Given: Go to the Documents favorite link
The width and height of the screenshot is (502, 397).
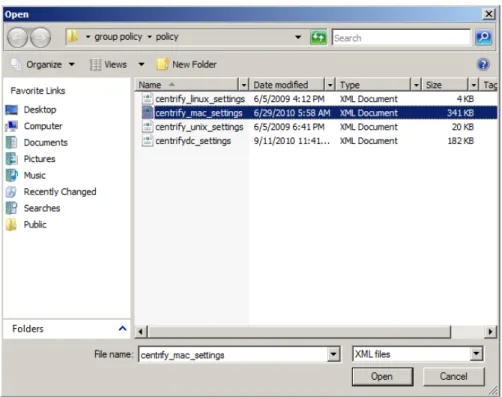Looking at the screenshot, I should tap(46, 143).
